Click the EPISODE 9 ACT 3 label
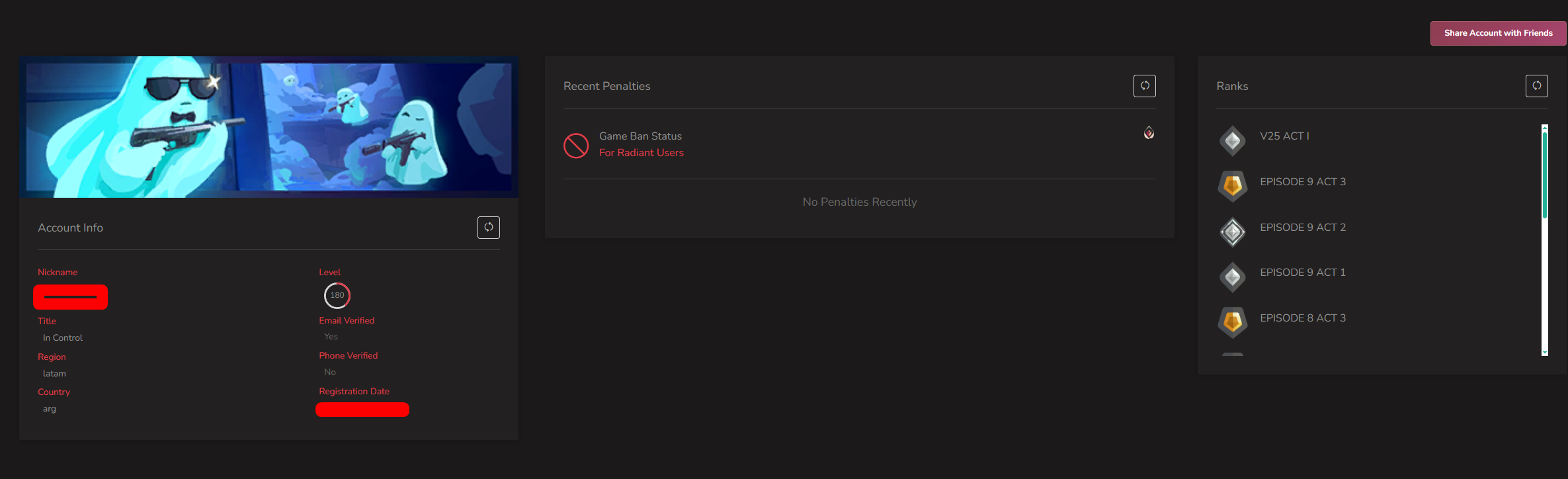The height and width of the screenshot is (479, 1568). 1303,182
